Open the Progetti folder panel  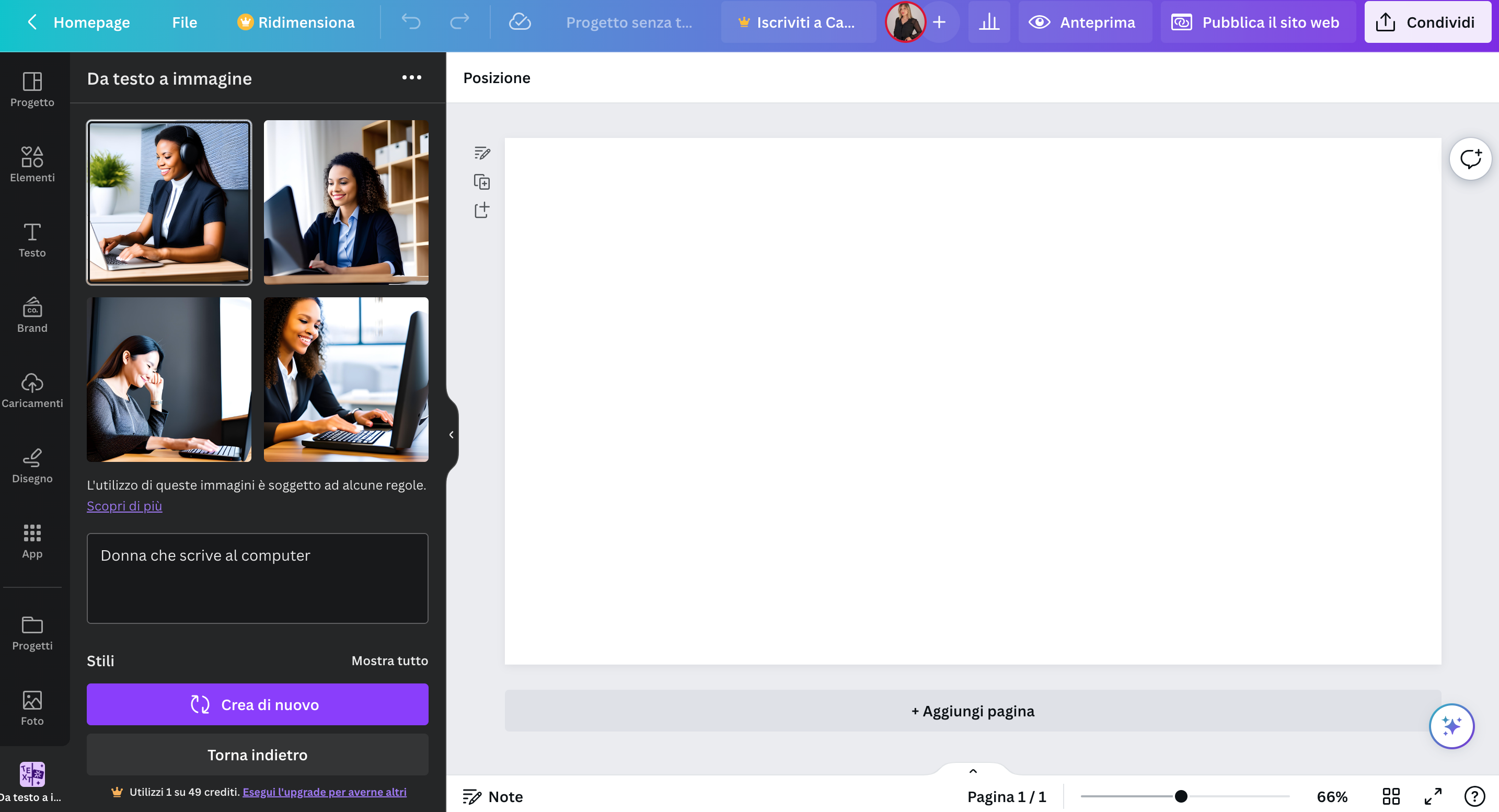(32, 633)
